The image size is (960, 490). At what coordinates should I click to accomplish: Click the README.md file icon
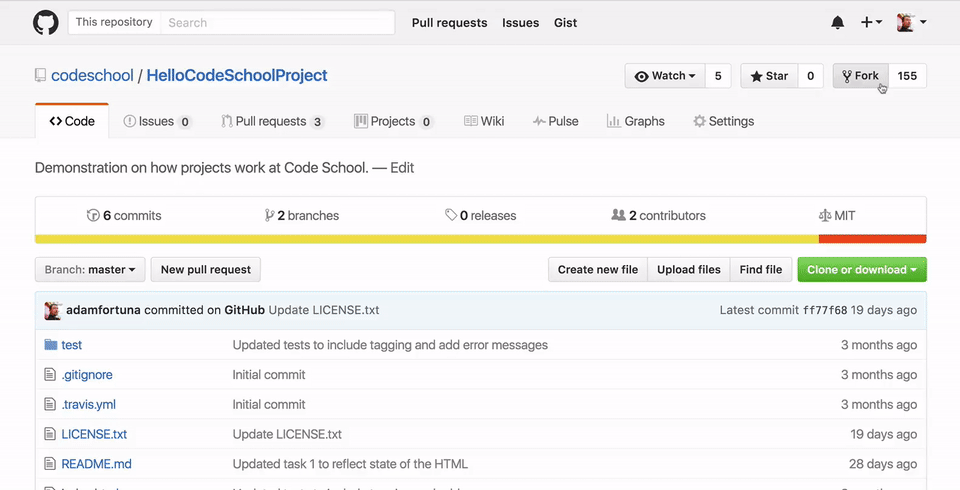pos(50,464)
